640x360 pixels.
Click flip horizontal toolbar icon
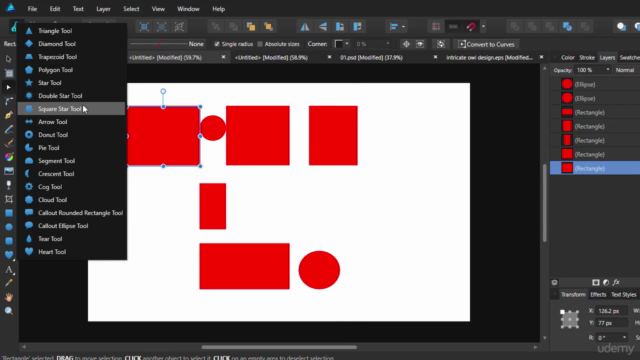tap(305, 27)
